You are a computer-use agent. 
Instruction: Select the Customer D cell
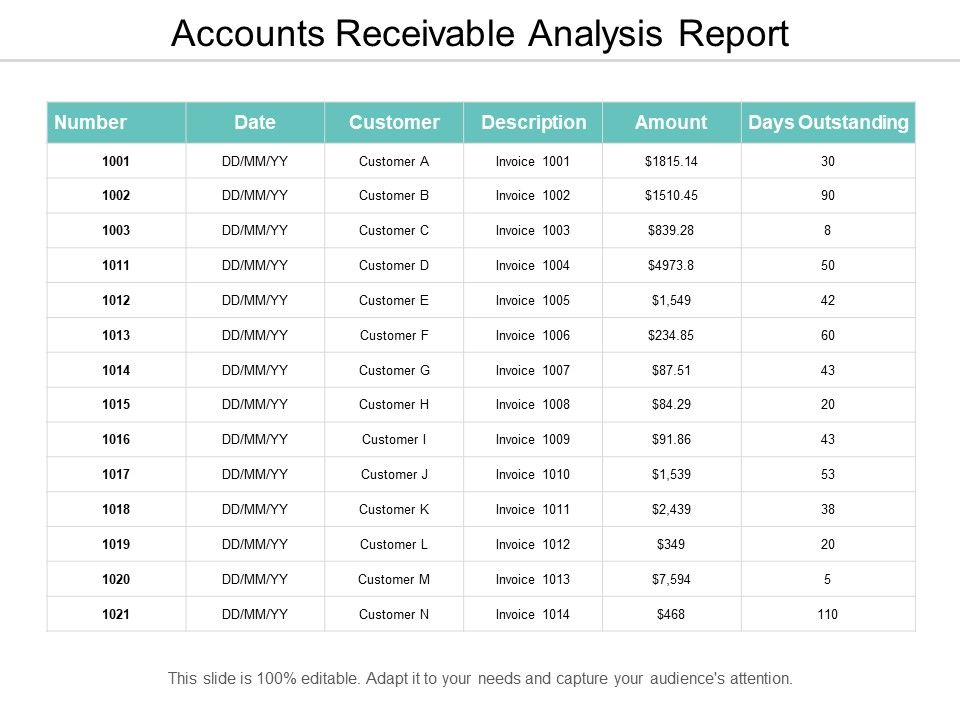pos(394,265)
